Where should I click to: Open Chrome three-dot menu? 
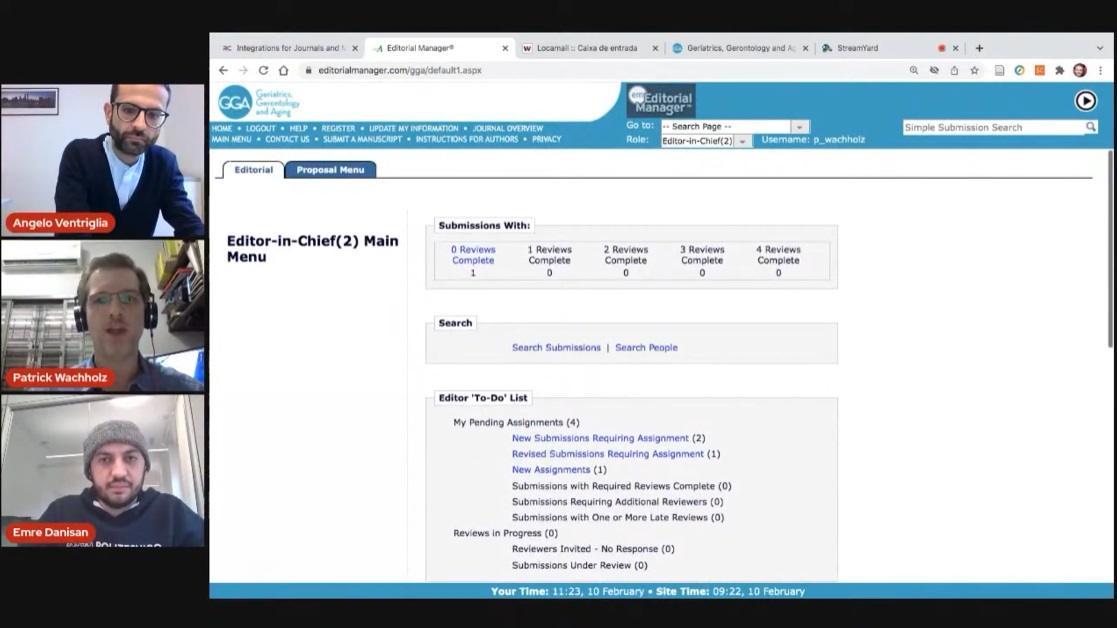pyautogui.click(x=1100, y=71)
